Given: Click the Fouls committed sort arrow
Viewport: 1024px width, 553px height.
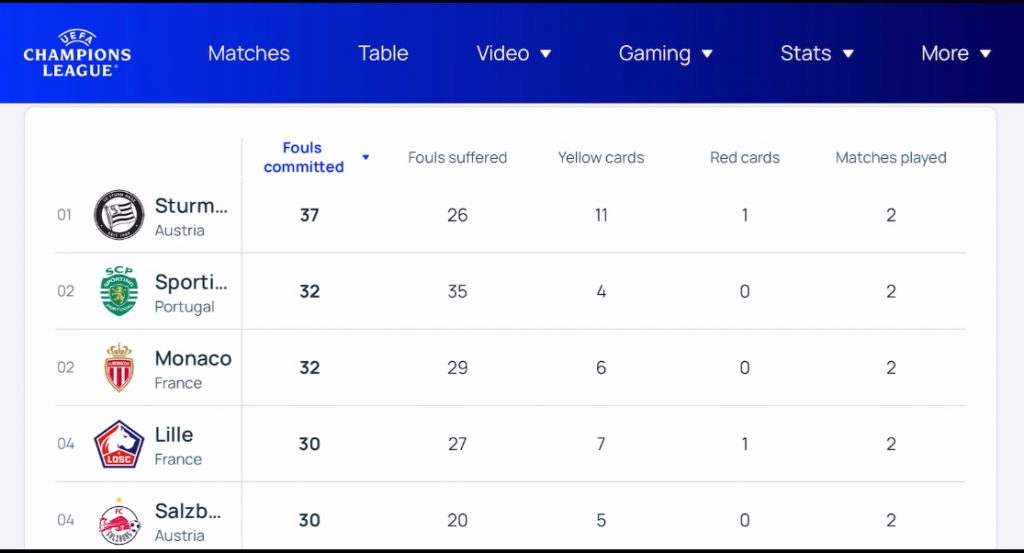Looking at the screenshot, I should [x=366, y=158].
